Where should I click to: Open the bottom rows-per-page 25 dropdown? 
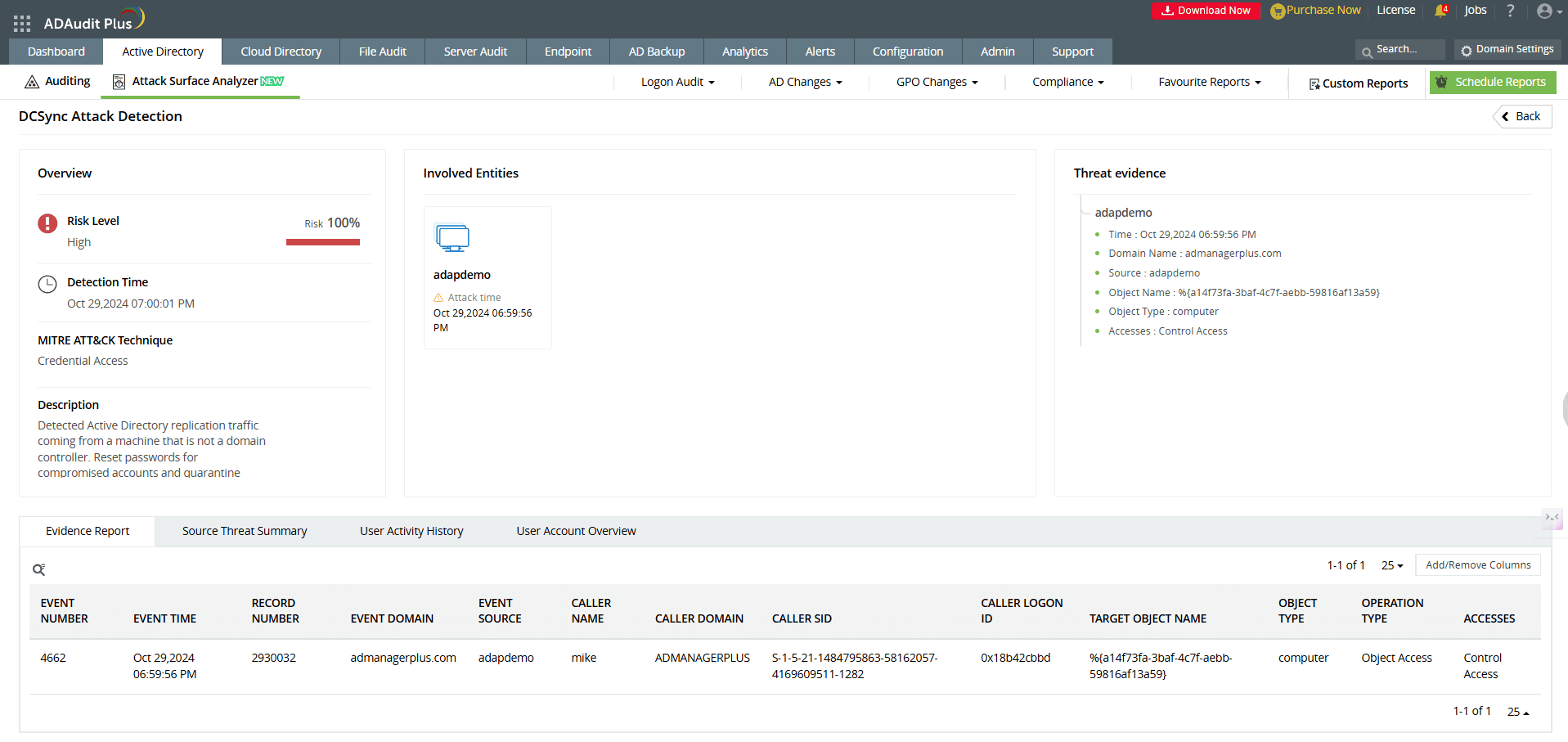coord(1518,712)
